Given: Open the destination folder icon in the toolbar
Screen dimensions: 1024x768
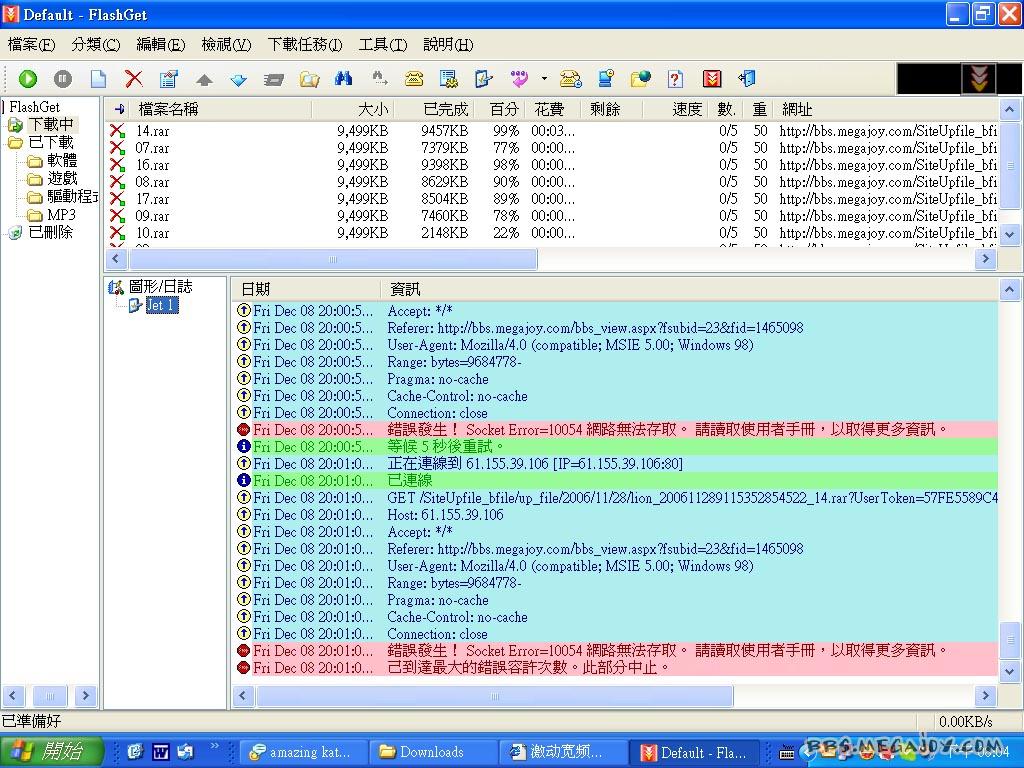Looking at the screenshot, I should coord(310,79).
